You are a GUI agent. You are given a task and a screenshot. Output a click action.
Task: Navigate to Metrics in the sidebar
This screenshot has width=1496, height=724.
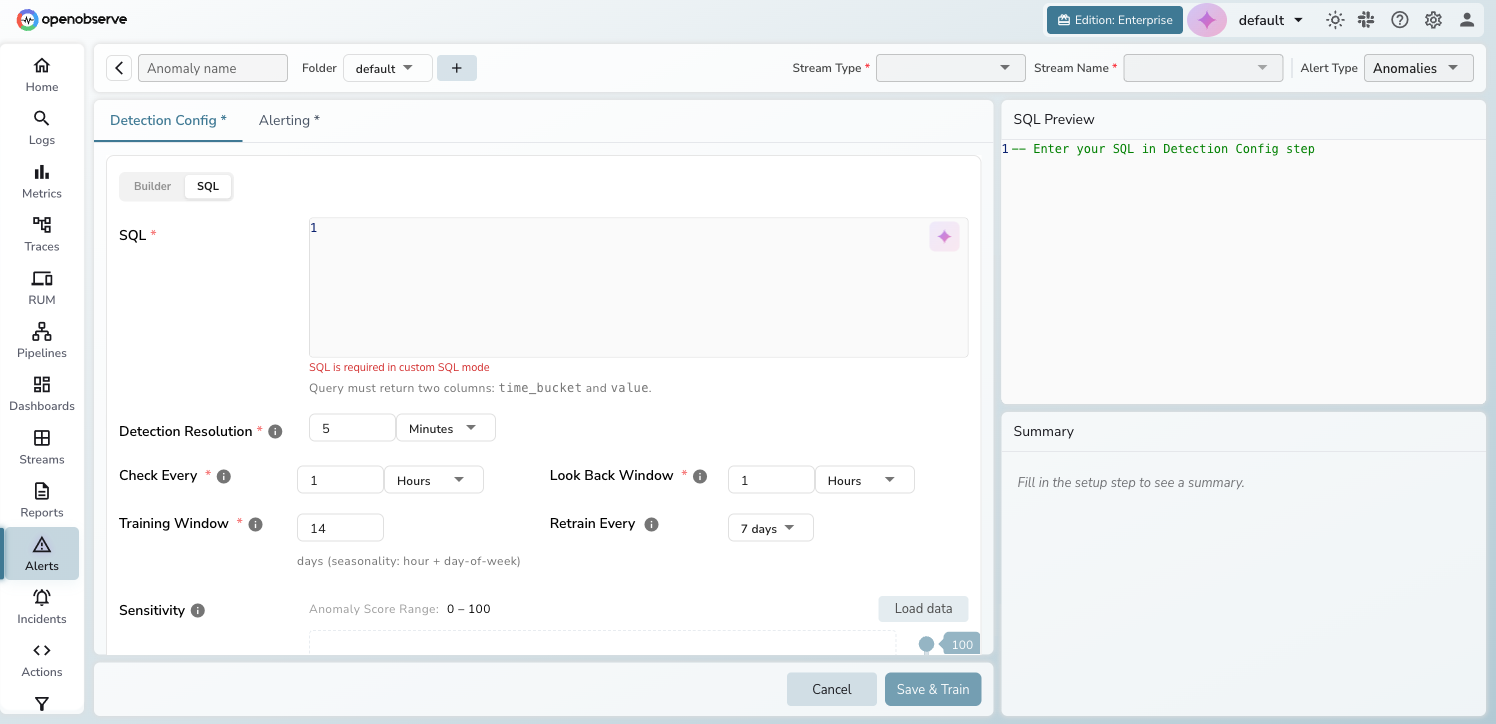coord(41,180)
